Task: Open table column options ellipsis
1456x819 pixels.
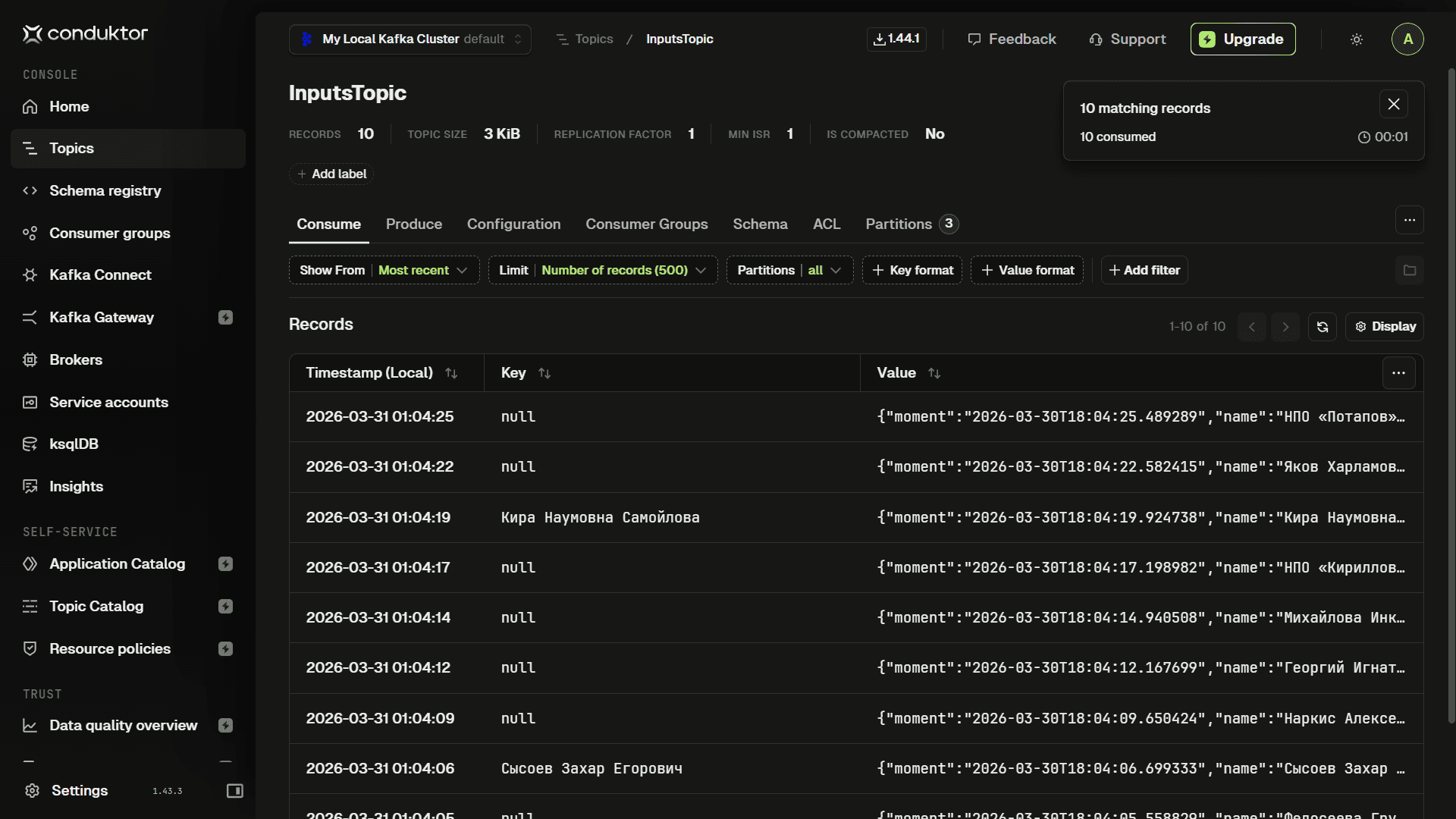Action: click(1398, 373)
